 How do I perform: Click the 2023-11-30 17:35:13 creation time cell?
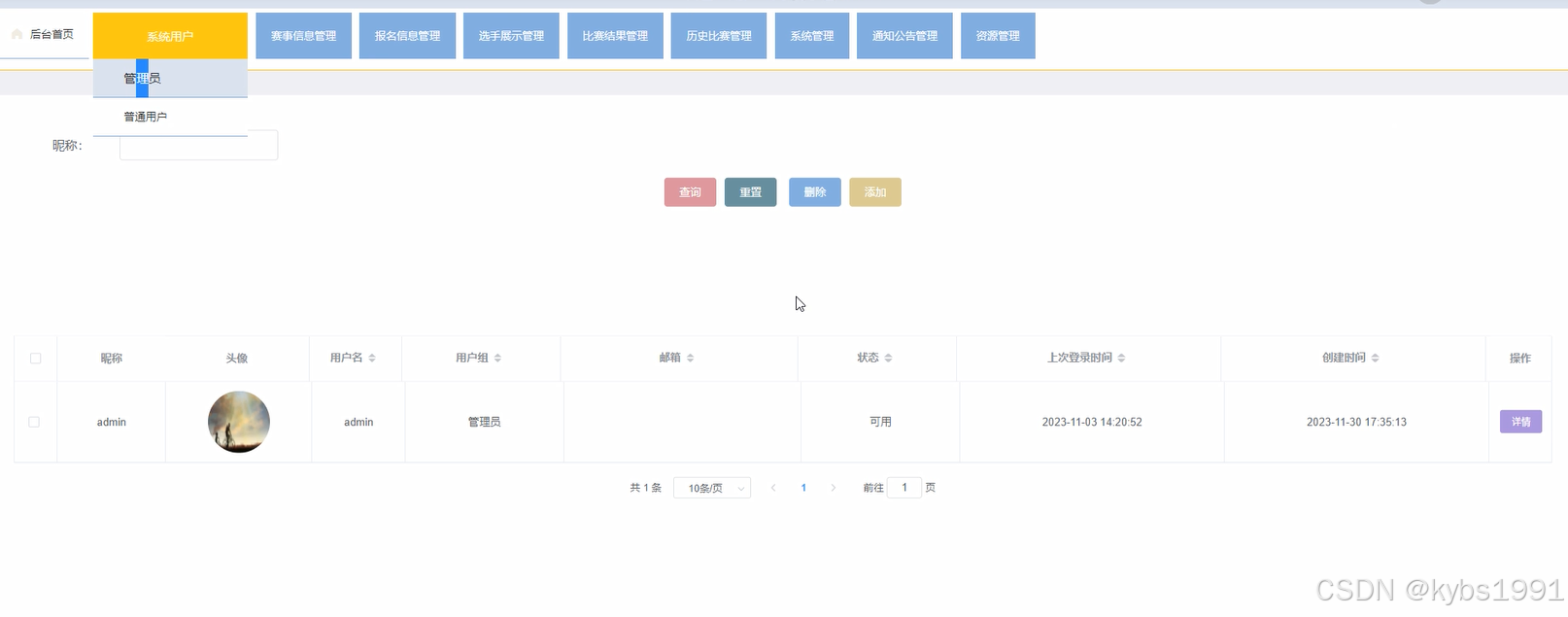(1356, 422)
